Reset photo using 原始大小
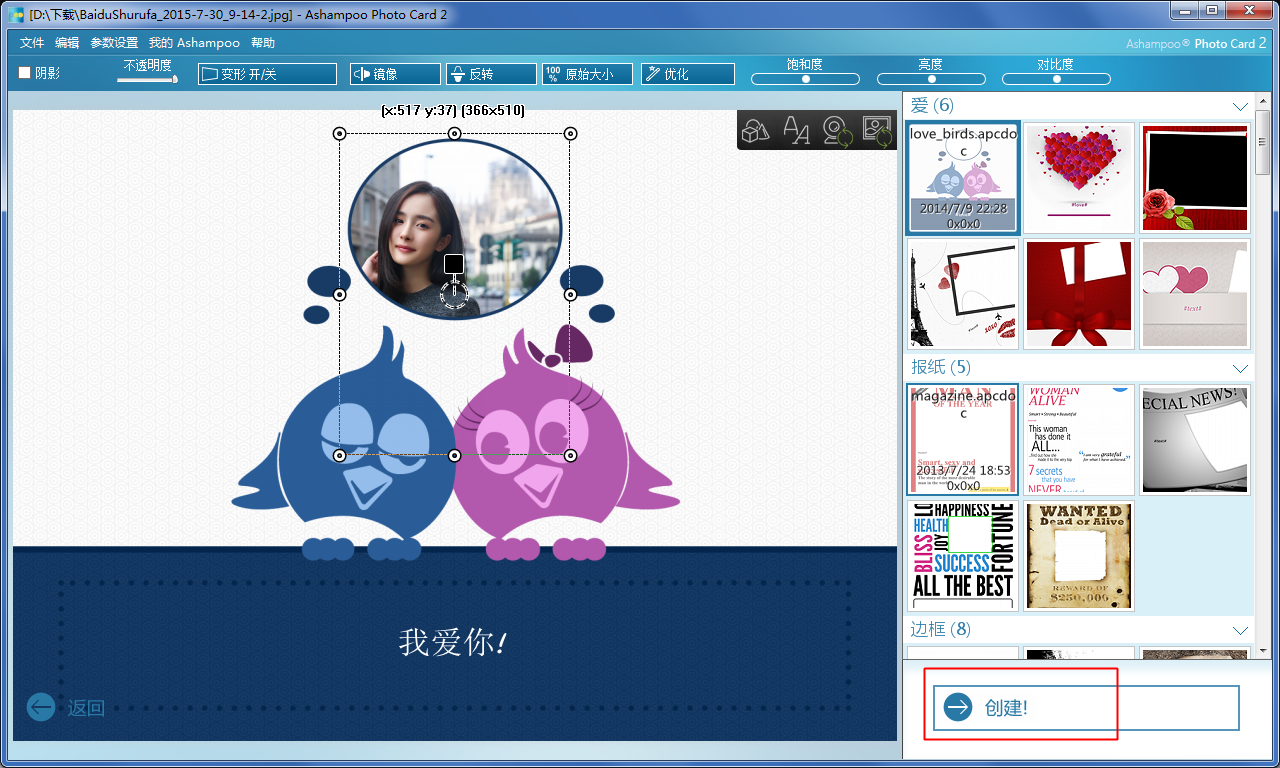 tap(587, 74)
